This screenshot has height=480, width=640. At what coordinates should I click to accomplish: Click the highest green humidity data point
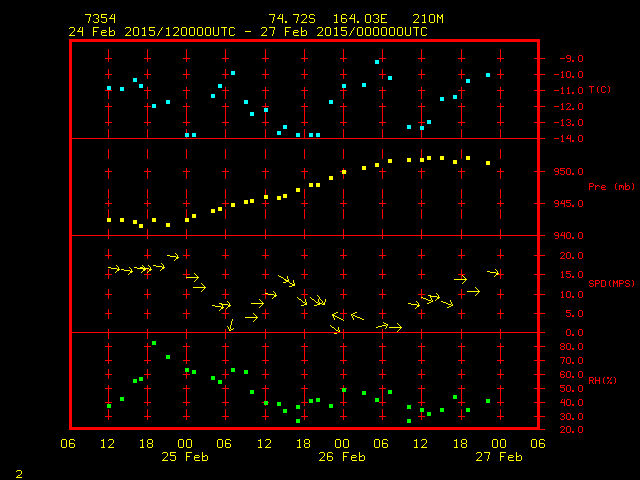click(x=154, y=343)
